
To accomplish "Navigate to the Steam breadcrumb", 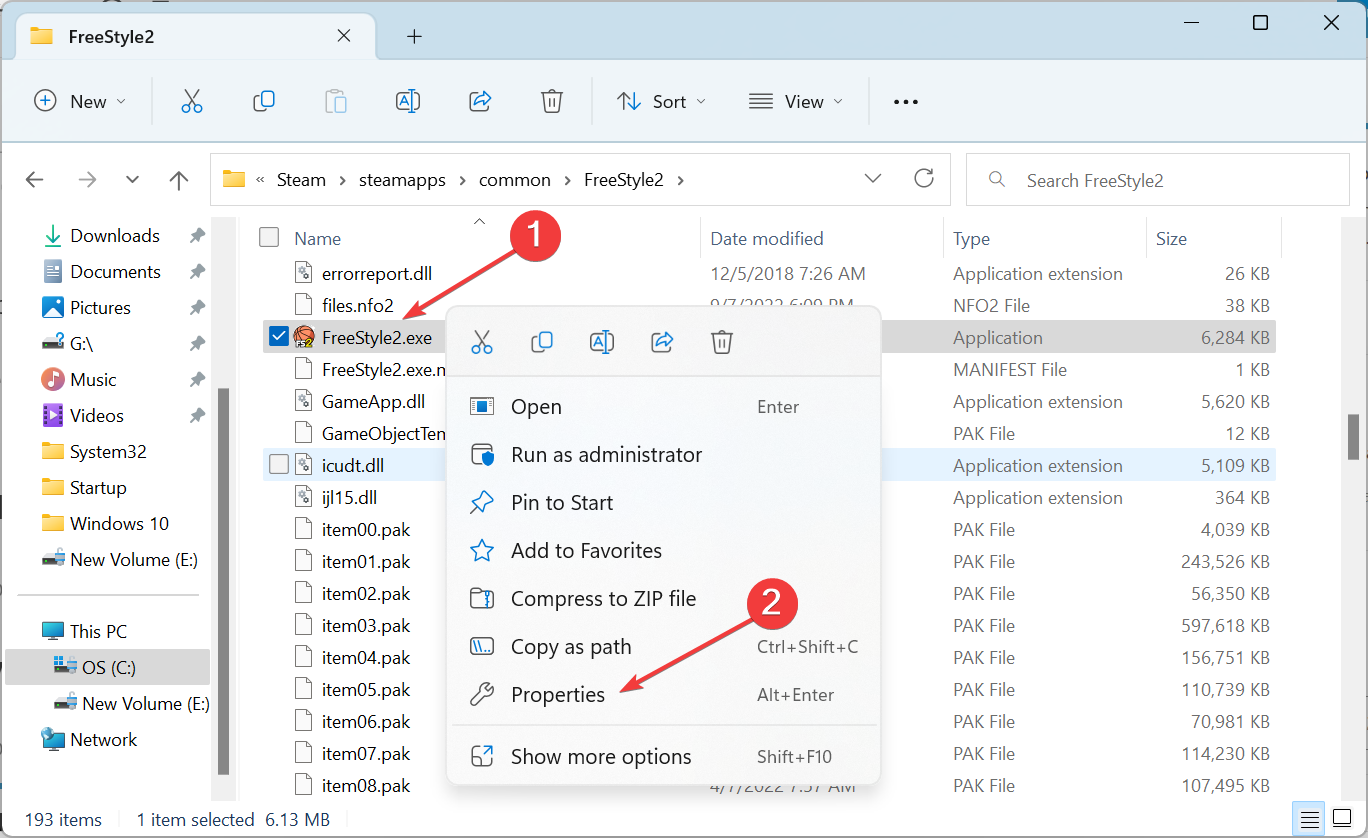I will pyautogui.click(x=301, y=180).
